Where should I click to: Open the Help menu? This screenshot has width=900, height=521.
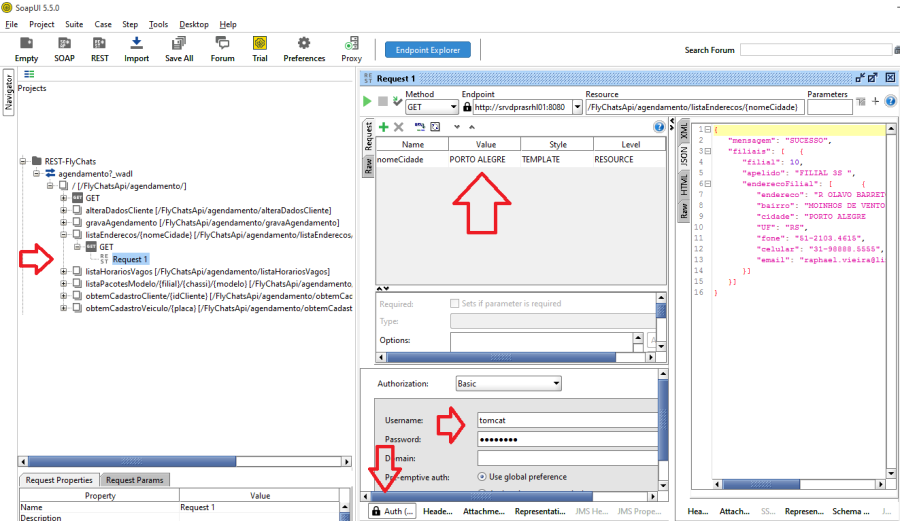pos(228,24)
